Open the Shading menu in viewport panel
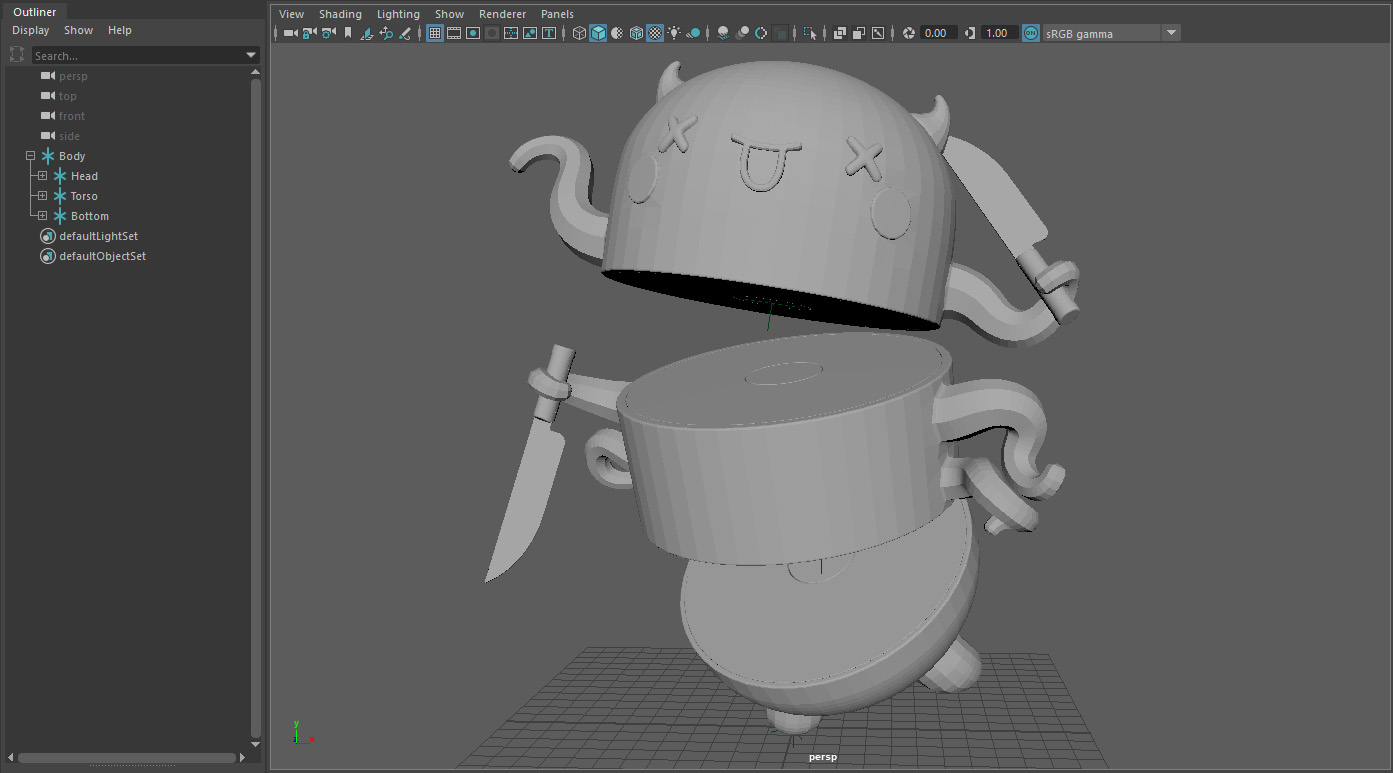Image resolution: width=1393 pixels, height=773 pixels. [x=340, y=14]
